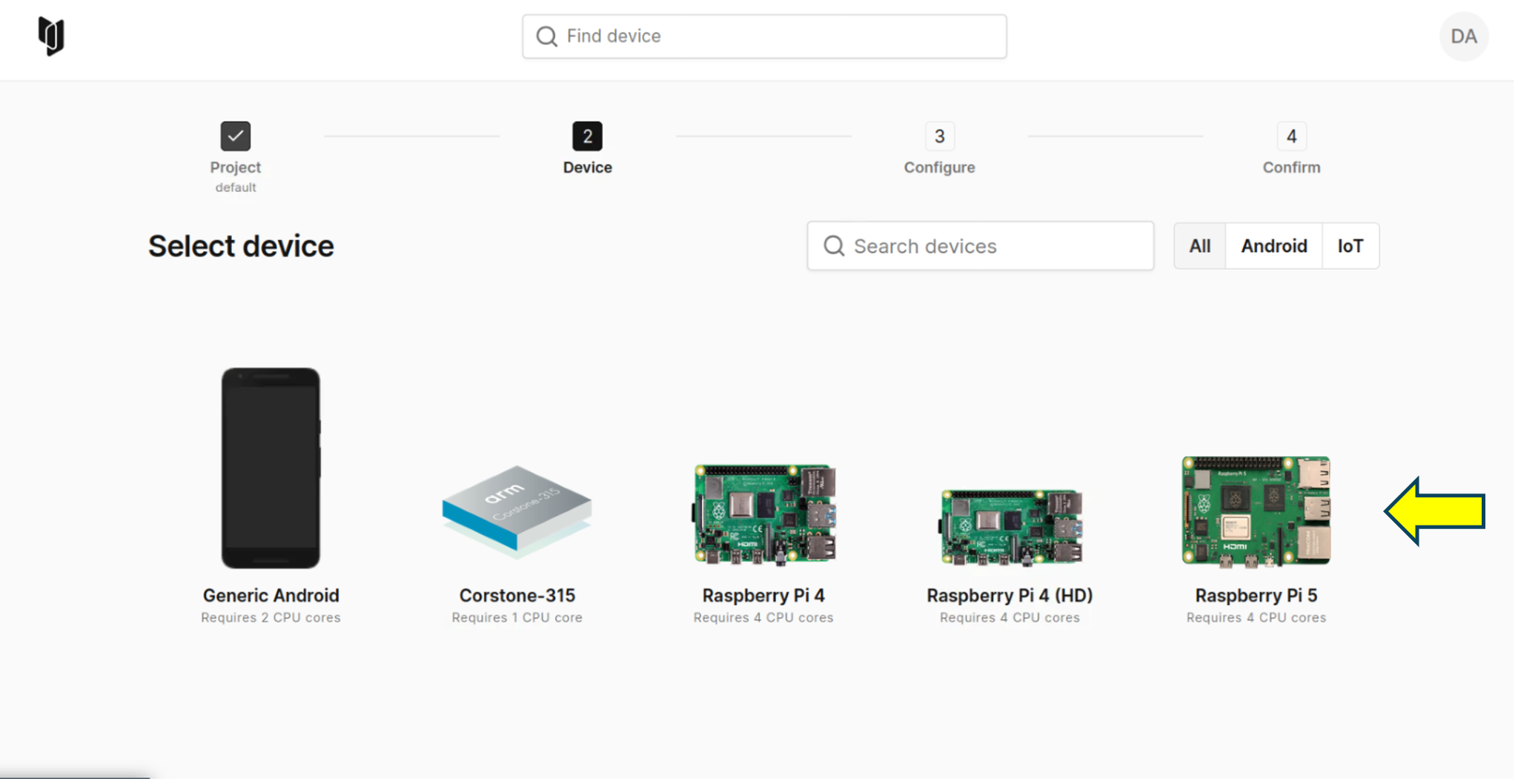1518x784 pixels.
Task: Select the Raspberry Pi 5 device
Action: [x=1256, y=511]
